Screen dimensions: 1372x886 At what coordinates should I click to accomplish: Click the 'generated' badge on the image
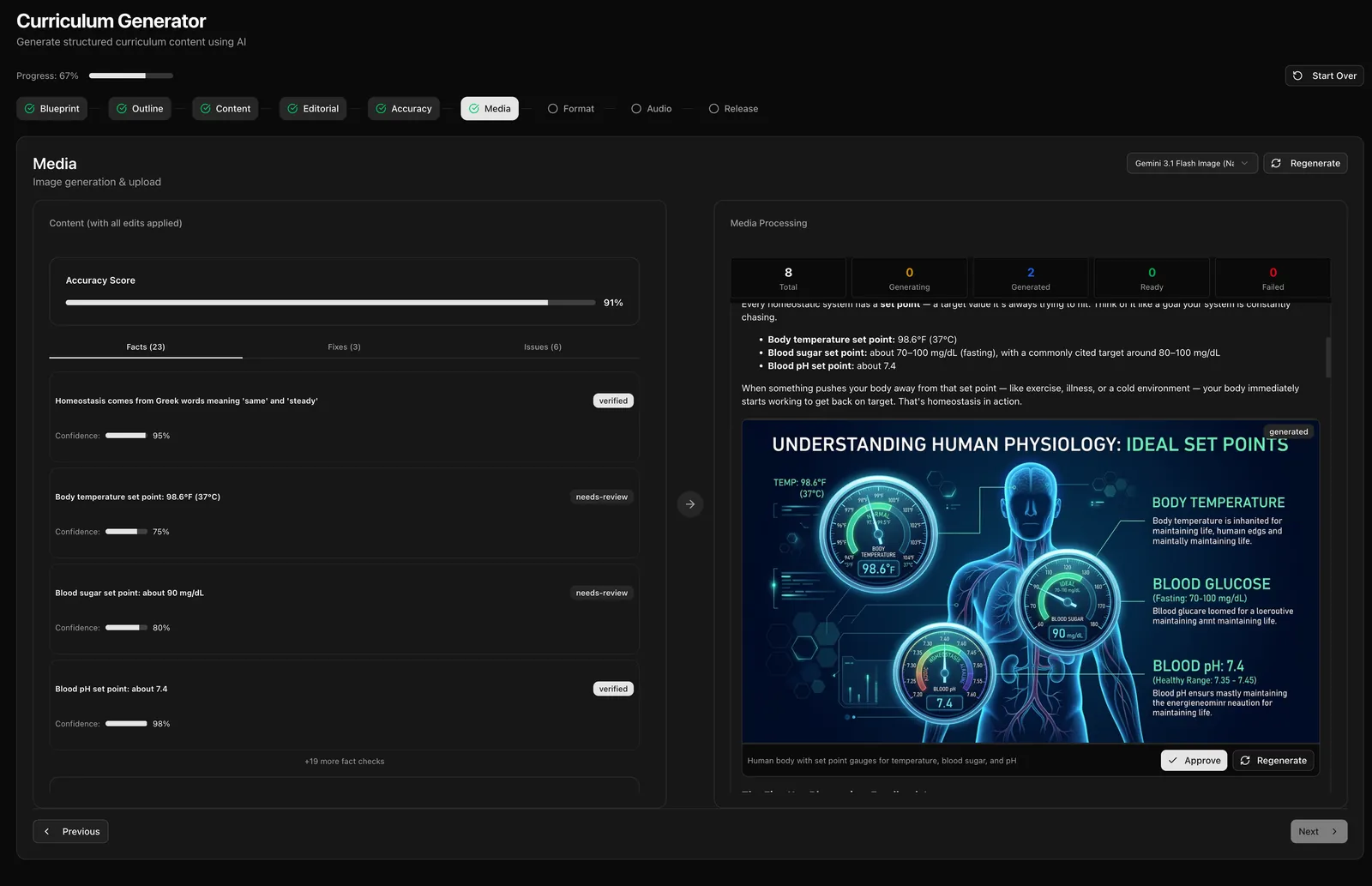(1288, 432)
